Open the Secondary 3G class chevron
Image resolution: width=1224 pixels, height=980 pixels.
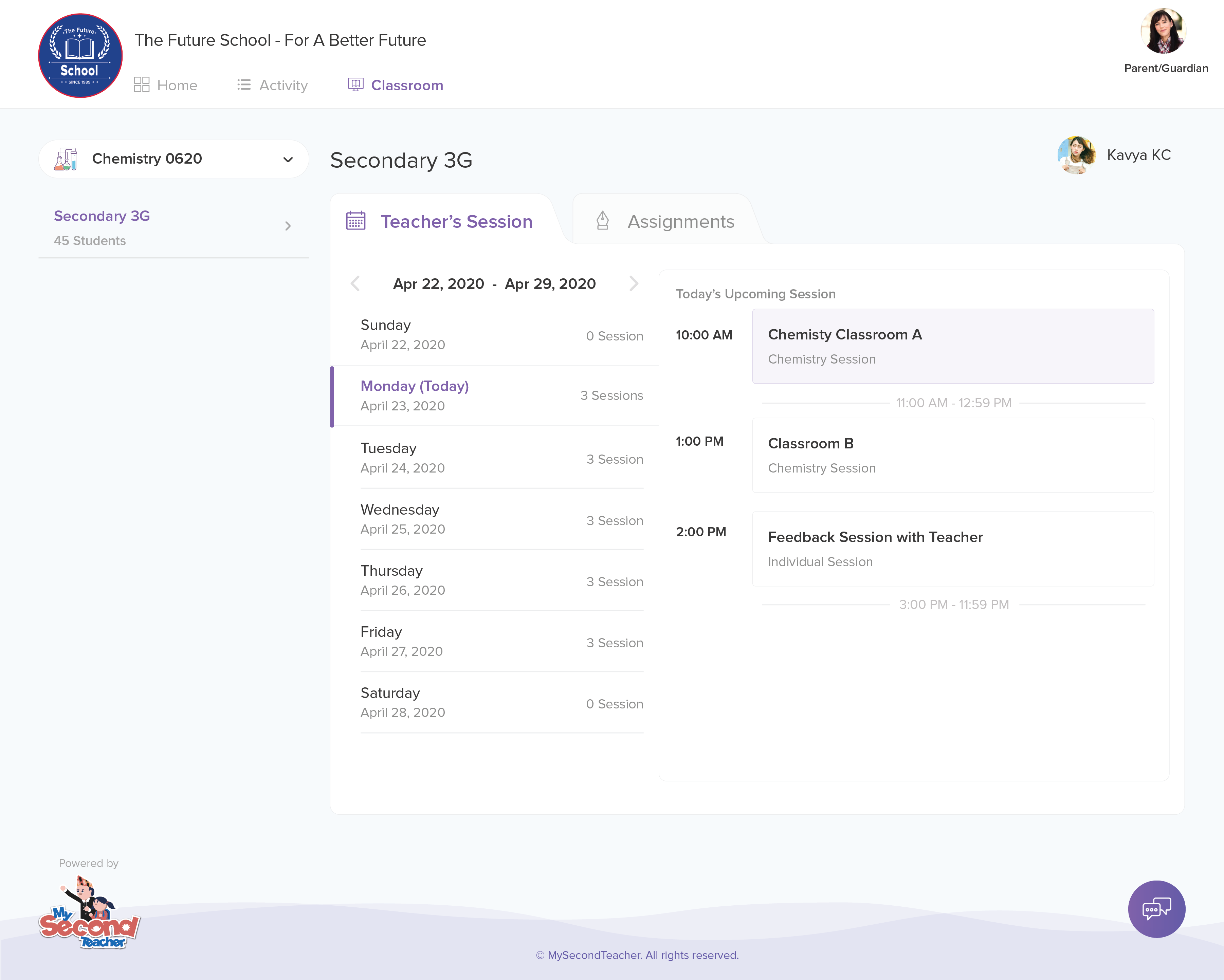(x=288, y=226)
